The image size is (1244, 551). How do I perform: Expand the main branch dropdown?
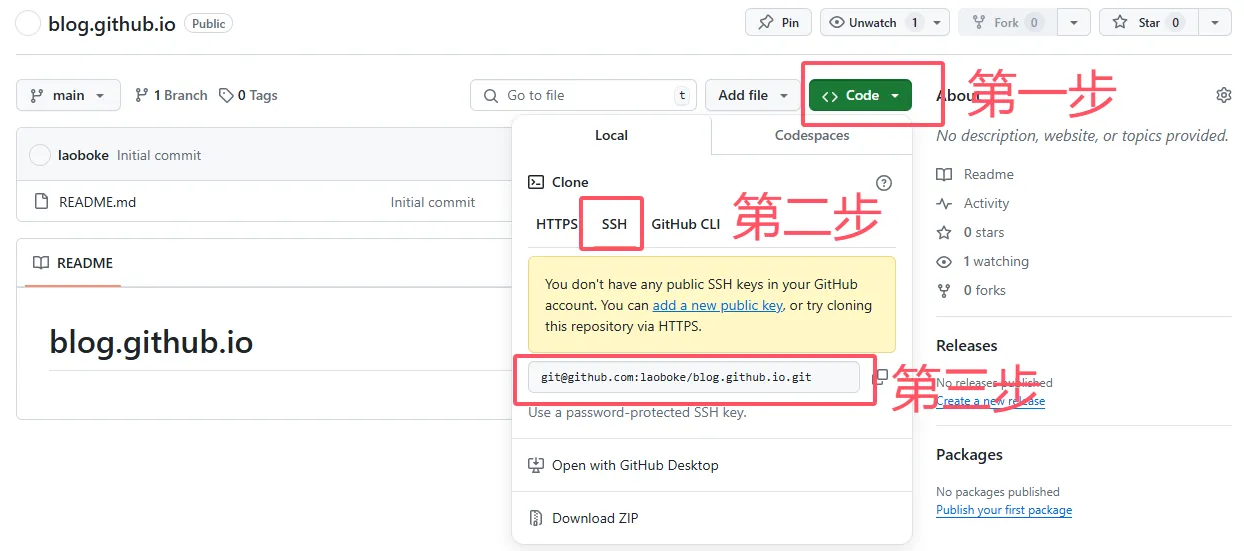pyautogui.click(x=68, y=95)
